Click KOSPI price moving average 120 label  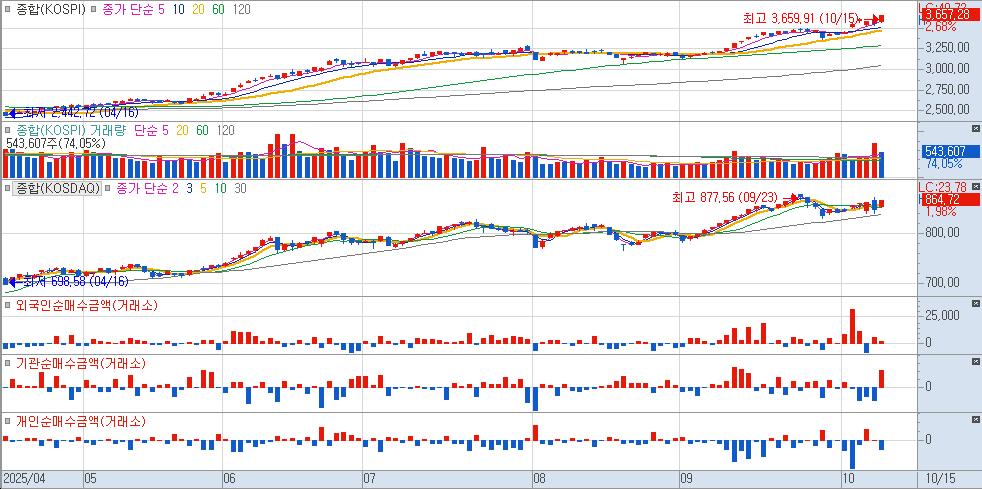(x=241, y=10)
